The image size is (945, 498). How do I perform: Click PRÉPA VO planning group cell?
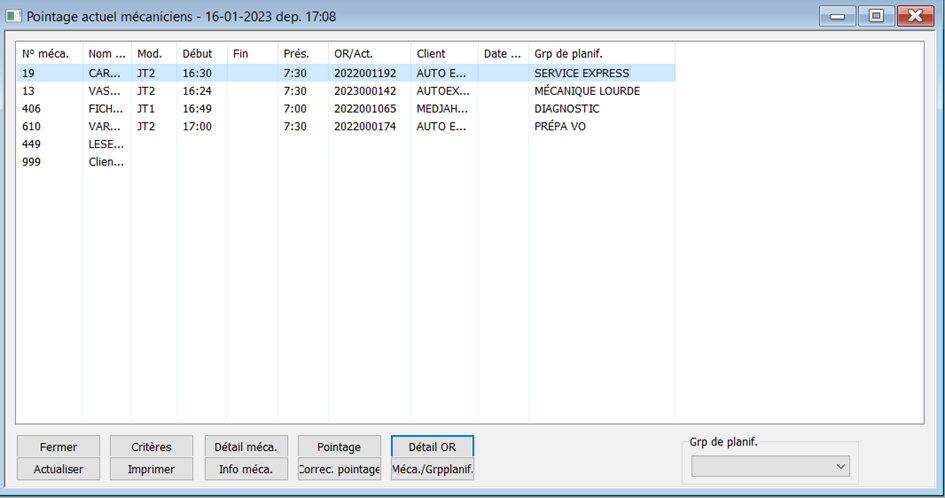pyautogui.click(x=560, y=127)
